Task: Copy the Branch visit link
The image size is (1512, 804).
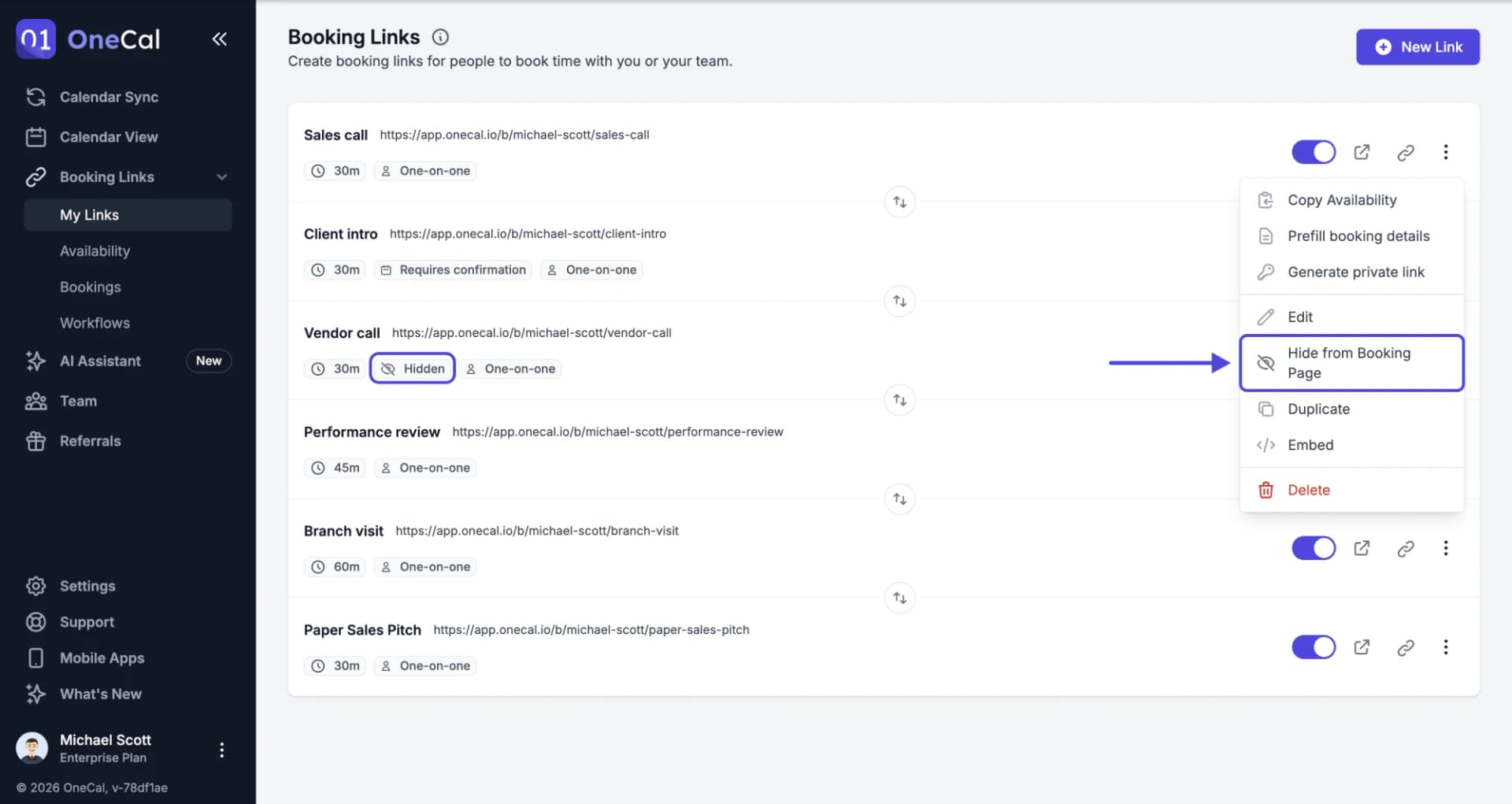Action: [x=1406, y=549]
